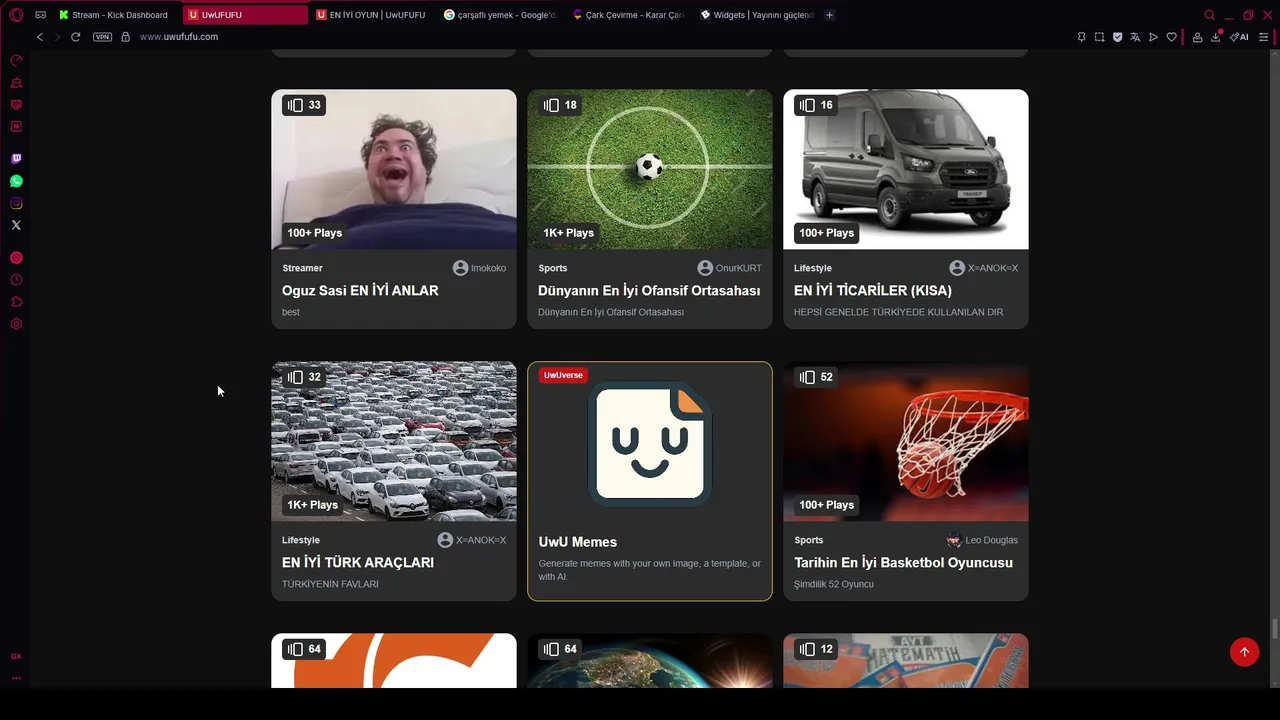
Task: Open sidebar more options dots
Action: 16,677
